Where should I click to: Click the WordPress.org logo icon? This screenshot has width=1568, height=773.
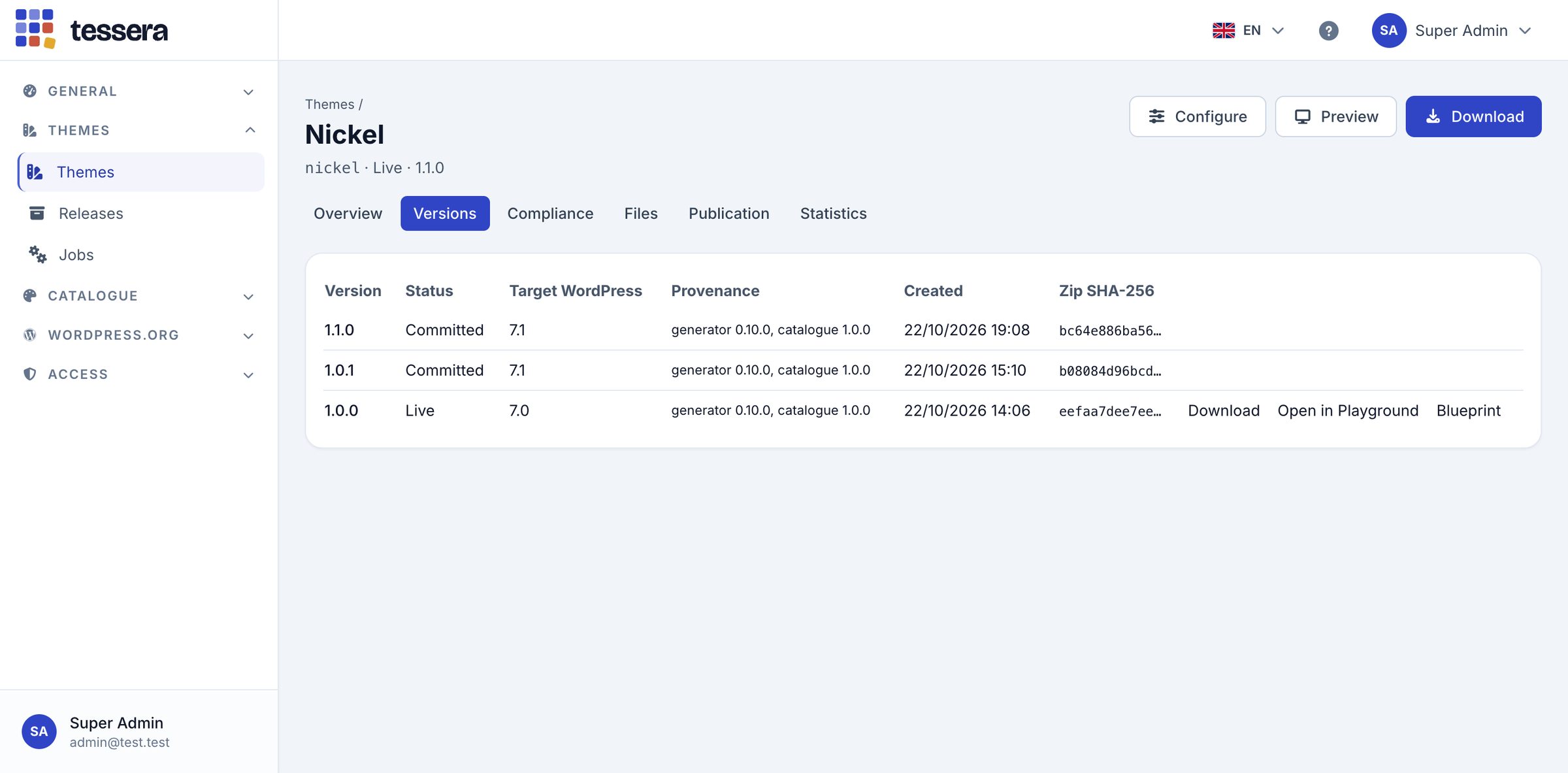coord(30,335)
